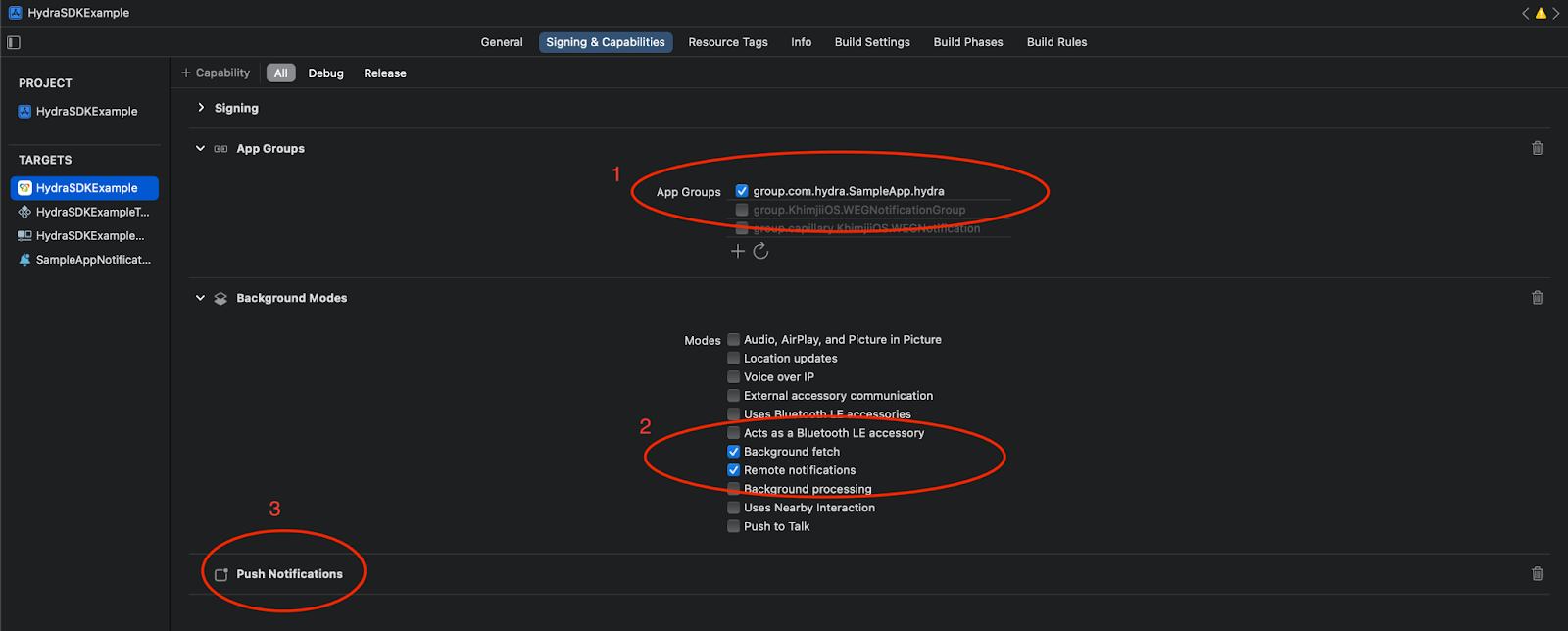Click the yellow warning triangle icon

coord(1541,13)
